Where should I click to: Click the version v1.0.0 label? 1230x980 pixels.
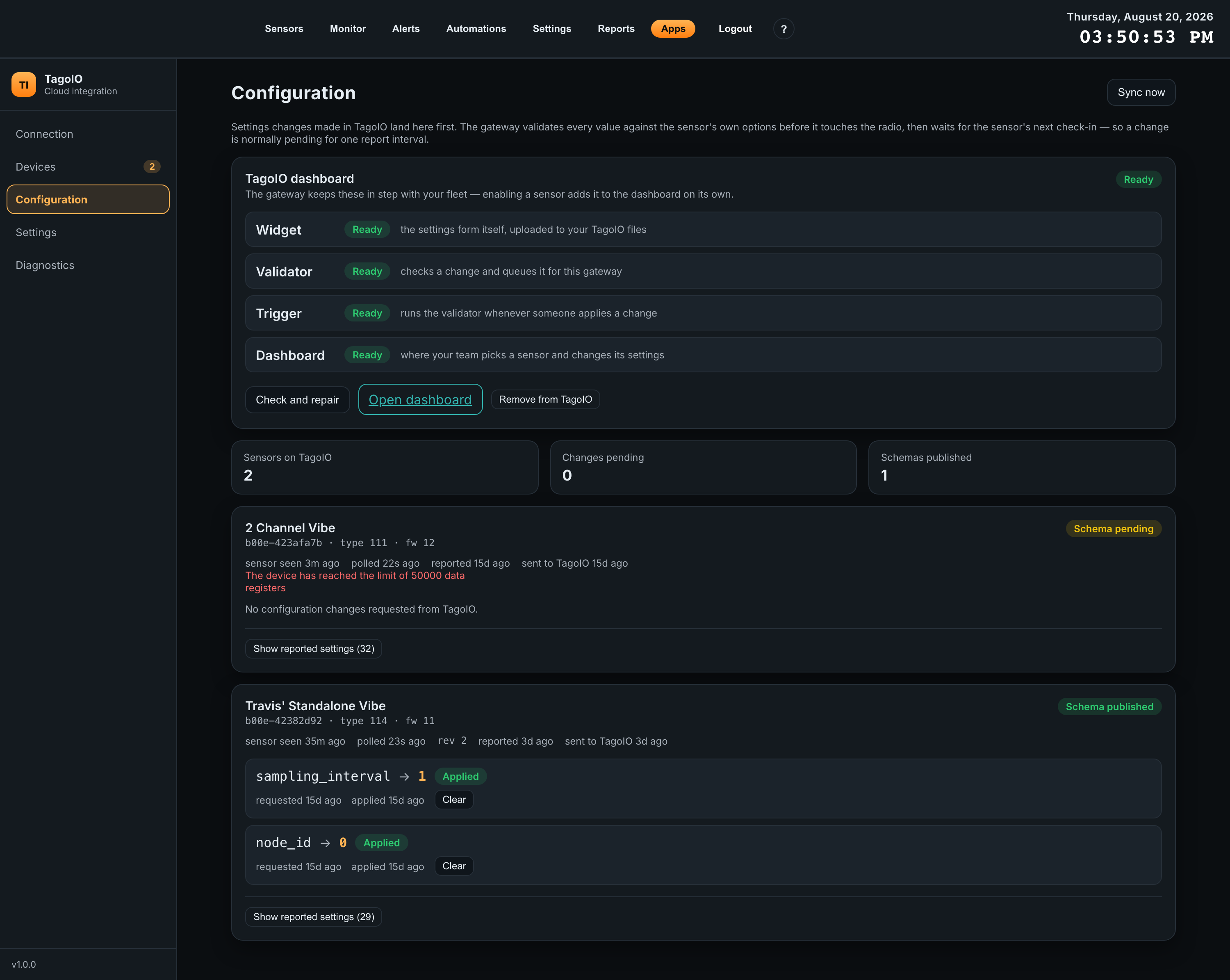23,964
